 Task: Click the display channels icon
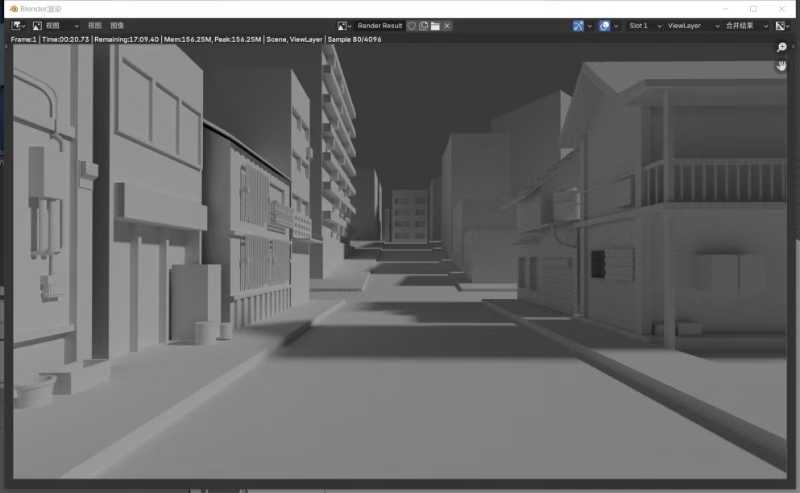tap(779, 25)
